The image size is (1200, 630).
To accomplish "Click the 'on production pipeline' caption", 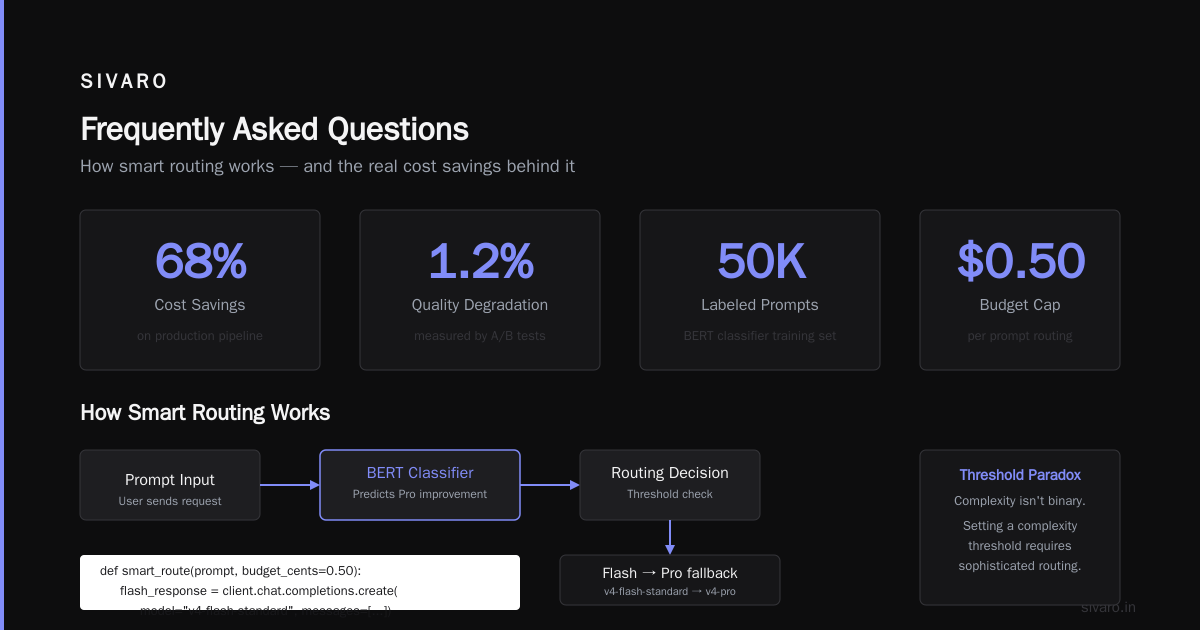I will 200,336.
